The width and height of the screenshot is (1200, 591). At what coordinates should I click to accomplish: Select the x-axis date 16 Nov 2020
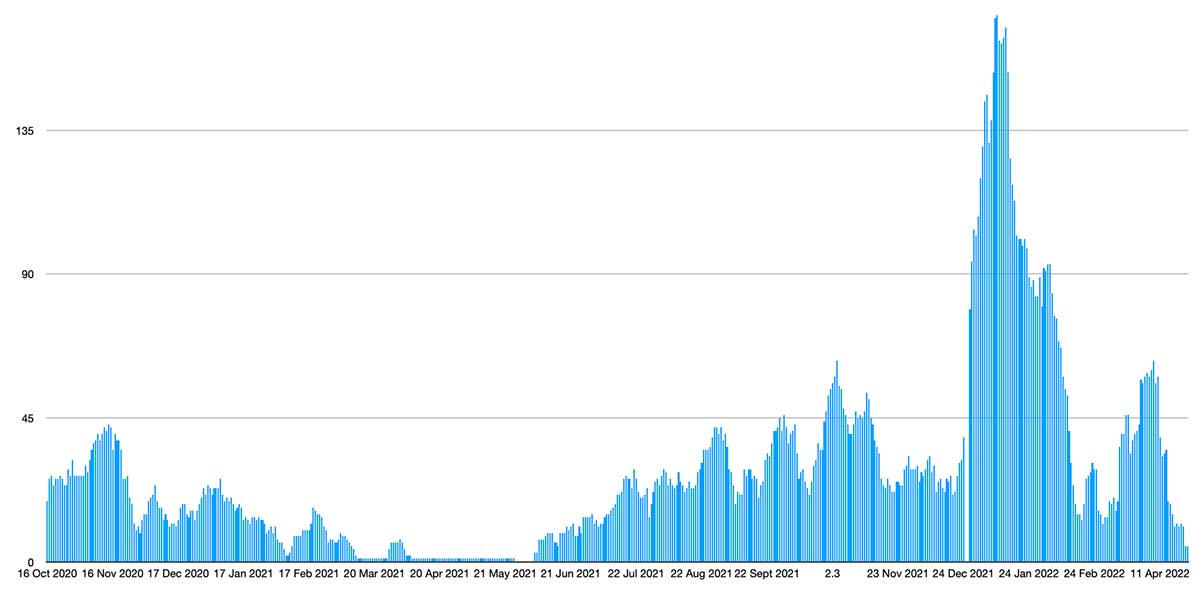(113, 574)
